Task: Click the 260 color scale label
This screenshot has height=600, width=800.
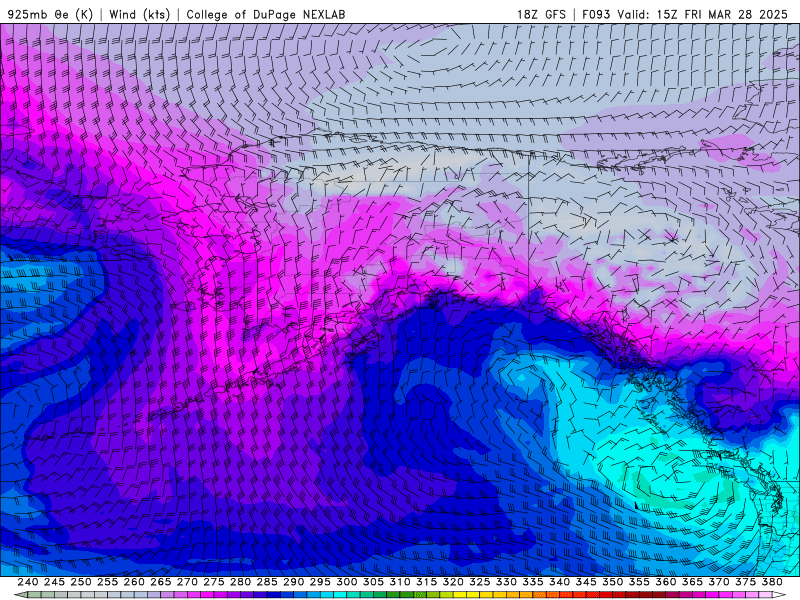Action: 134,582
